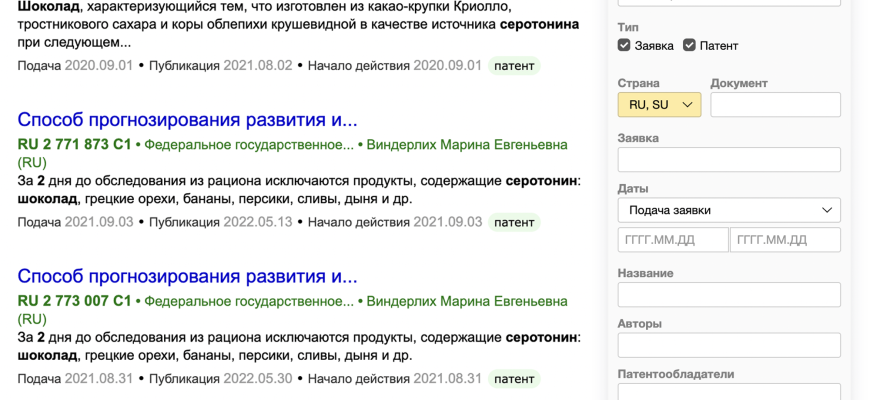Viewport: 870px width, 400px height.
Task: Click the start date ГГГГ.ММ.ДД field
Action: coord(672,240)
